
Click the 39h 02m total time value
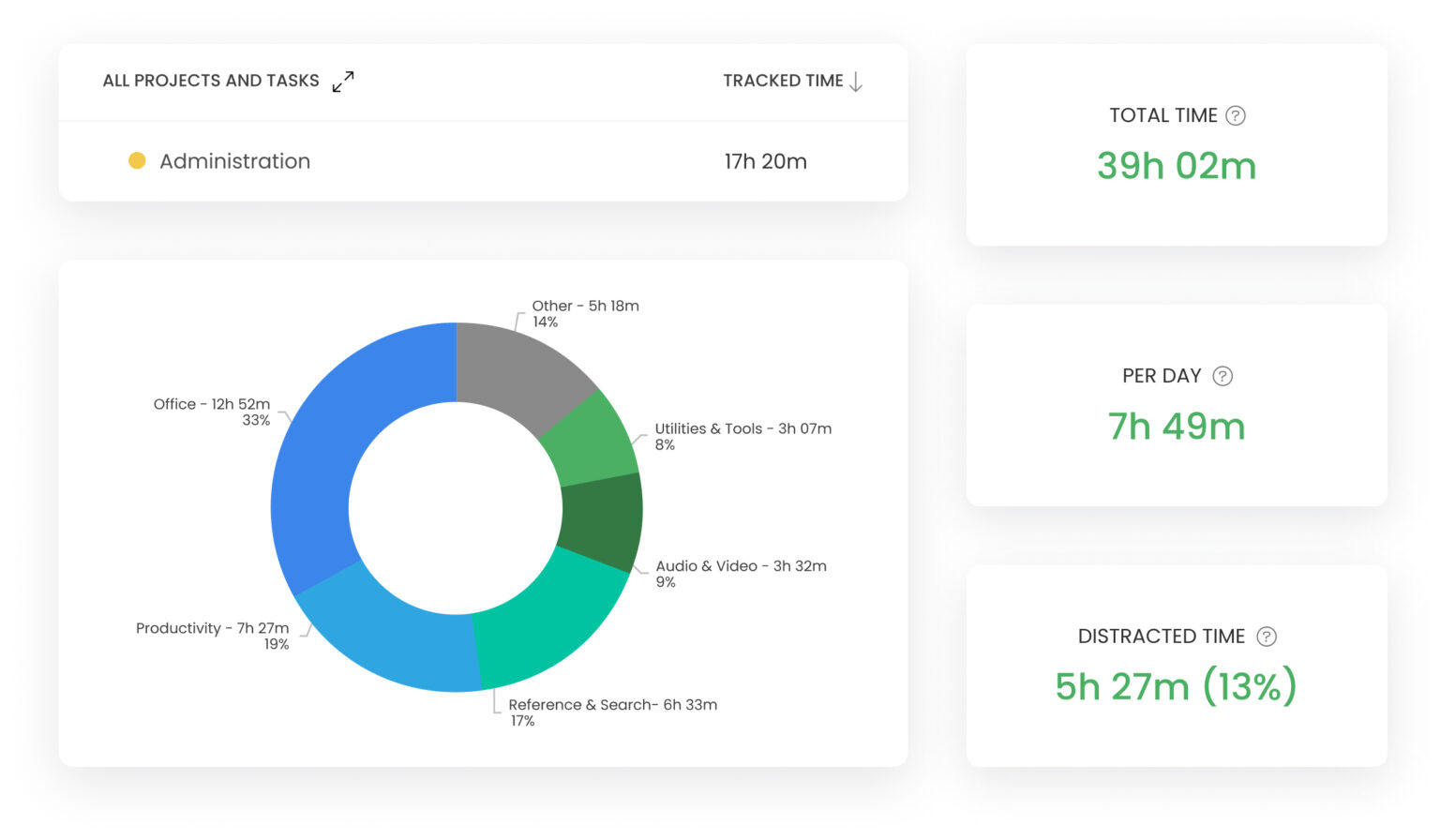(1177, 166)
